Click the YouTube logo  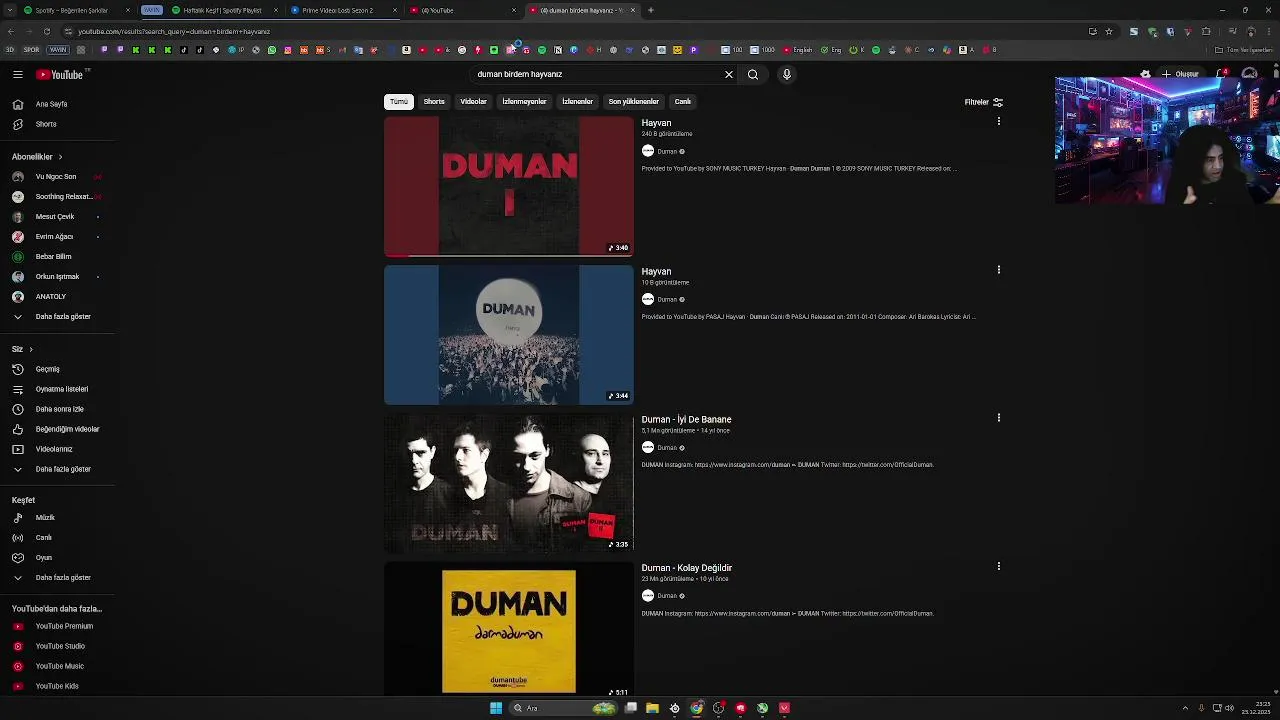[60, 74]
